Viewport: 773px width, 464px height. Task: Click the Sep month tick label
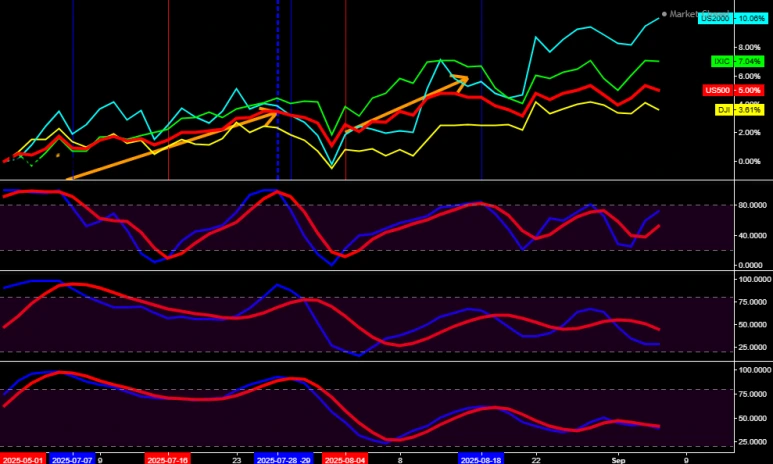618,460
